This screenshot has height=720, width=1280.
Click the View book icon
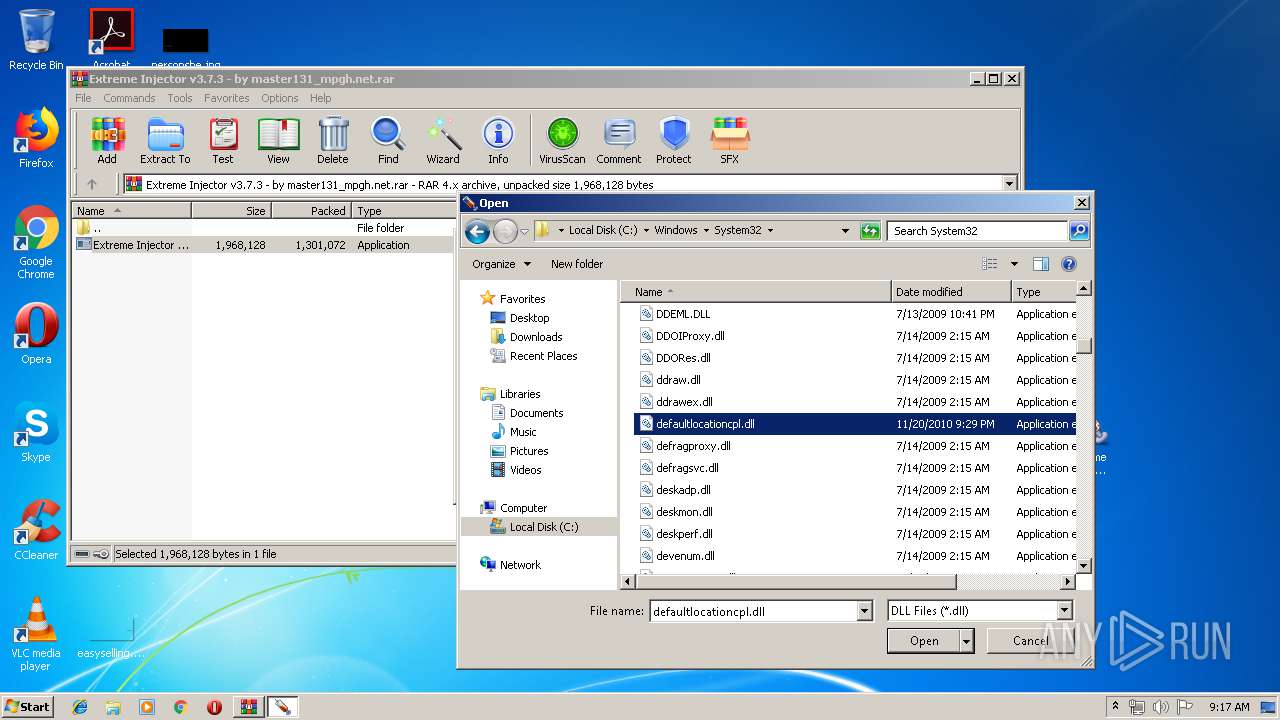point(278,140)
